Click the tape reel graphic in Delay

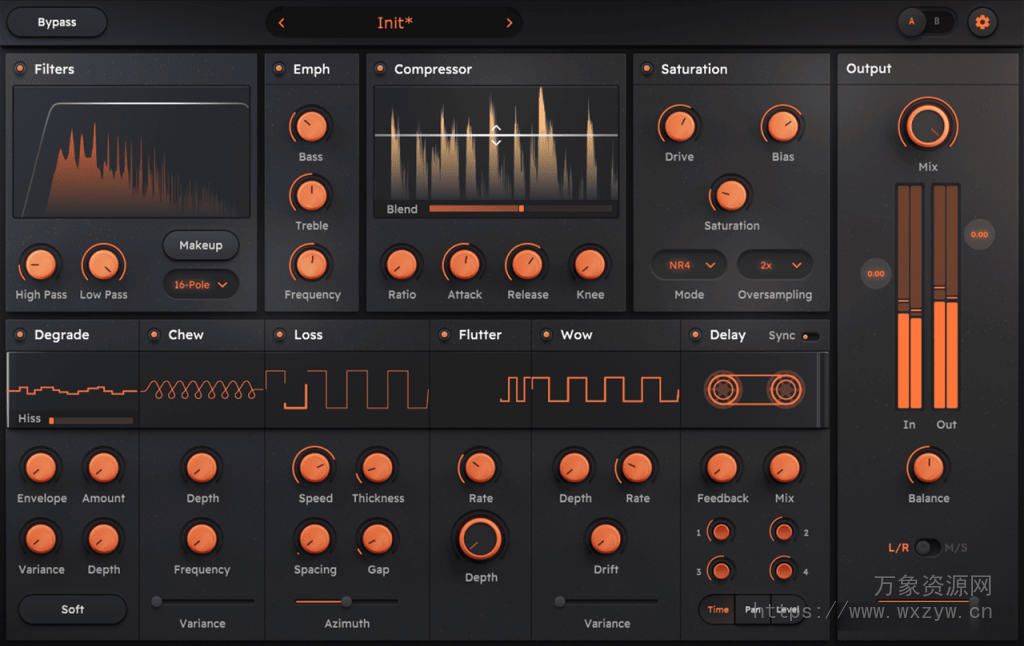tap(755, 390)
